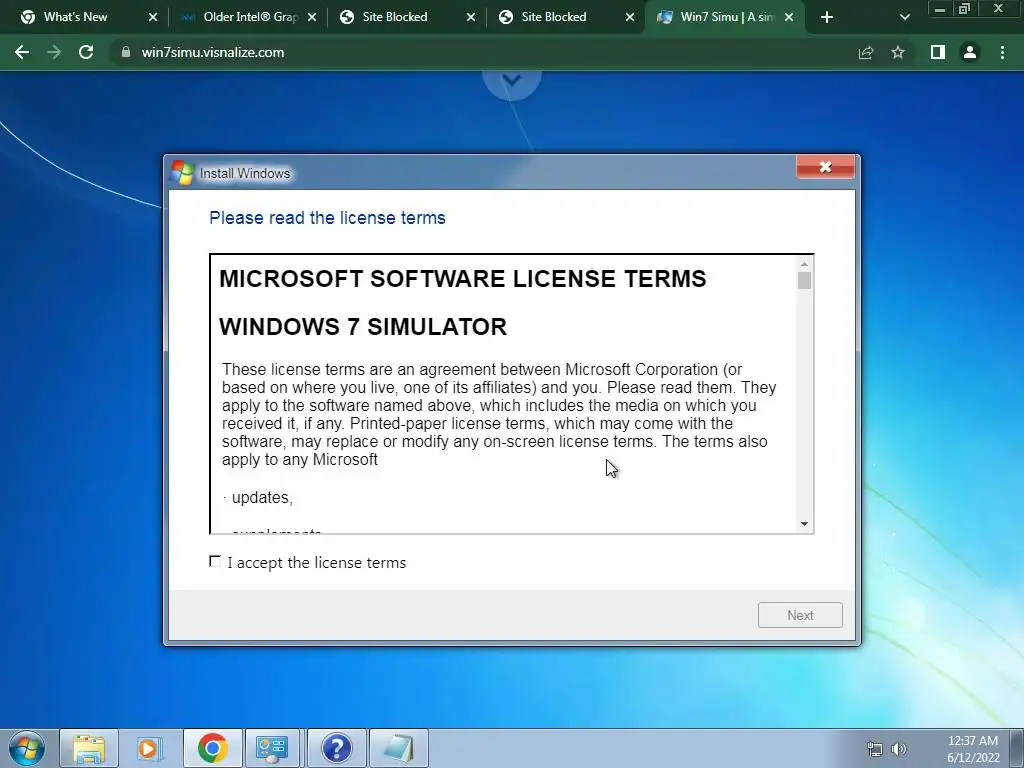Toggle the browser side panel icon
This screenshot has height=768, width=1024.
[938, 52]
